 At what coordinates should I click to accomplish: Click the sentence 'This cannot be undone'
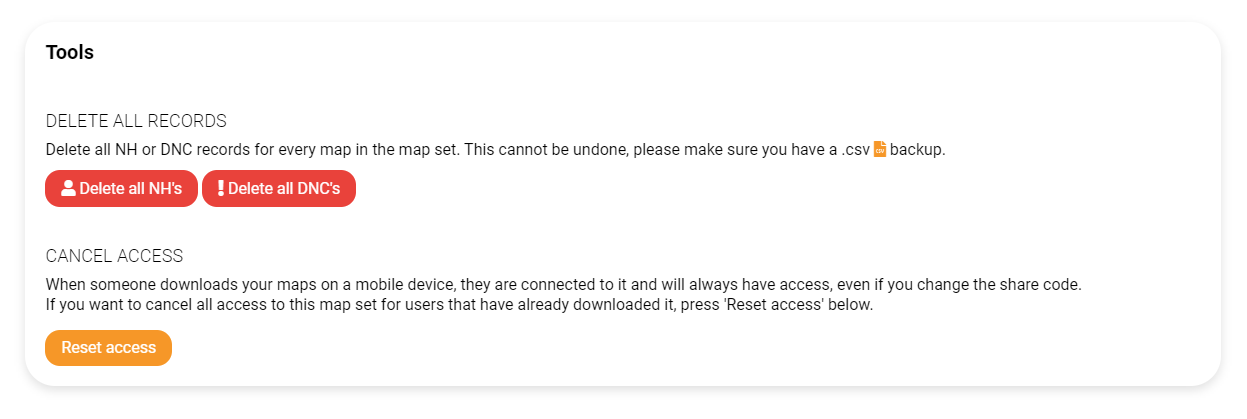point(544,150)
